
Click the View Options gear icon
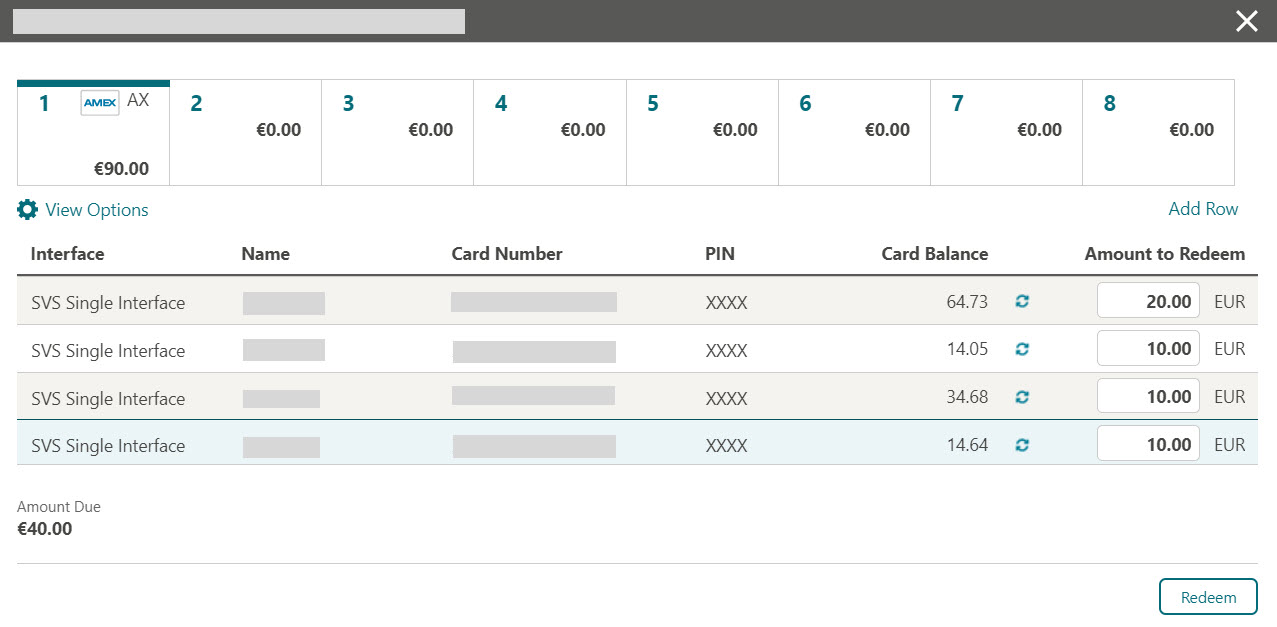pyautogui.click(x=27, y=209)
